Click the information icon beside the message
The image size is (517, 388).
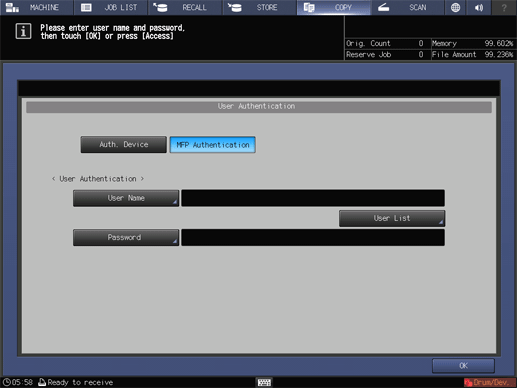23,31
